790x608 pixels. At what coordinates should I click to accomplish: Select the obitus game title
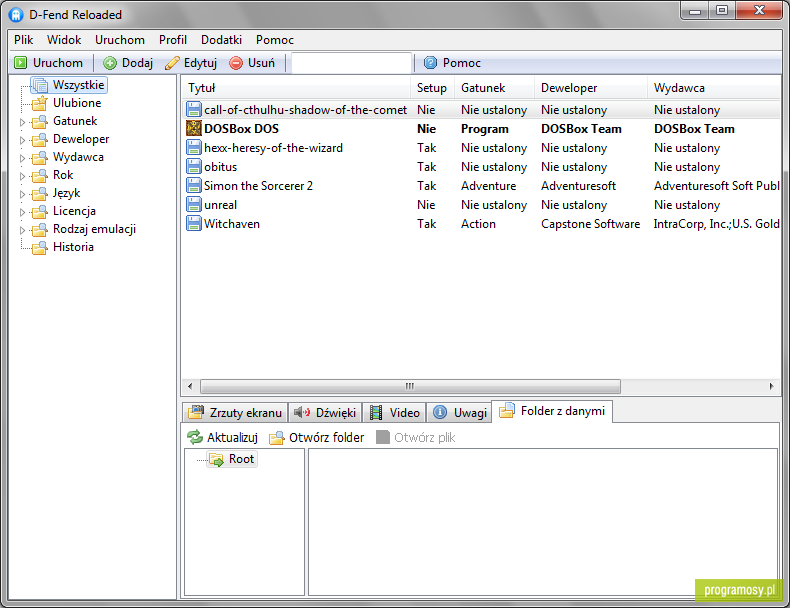220,167
